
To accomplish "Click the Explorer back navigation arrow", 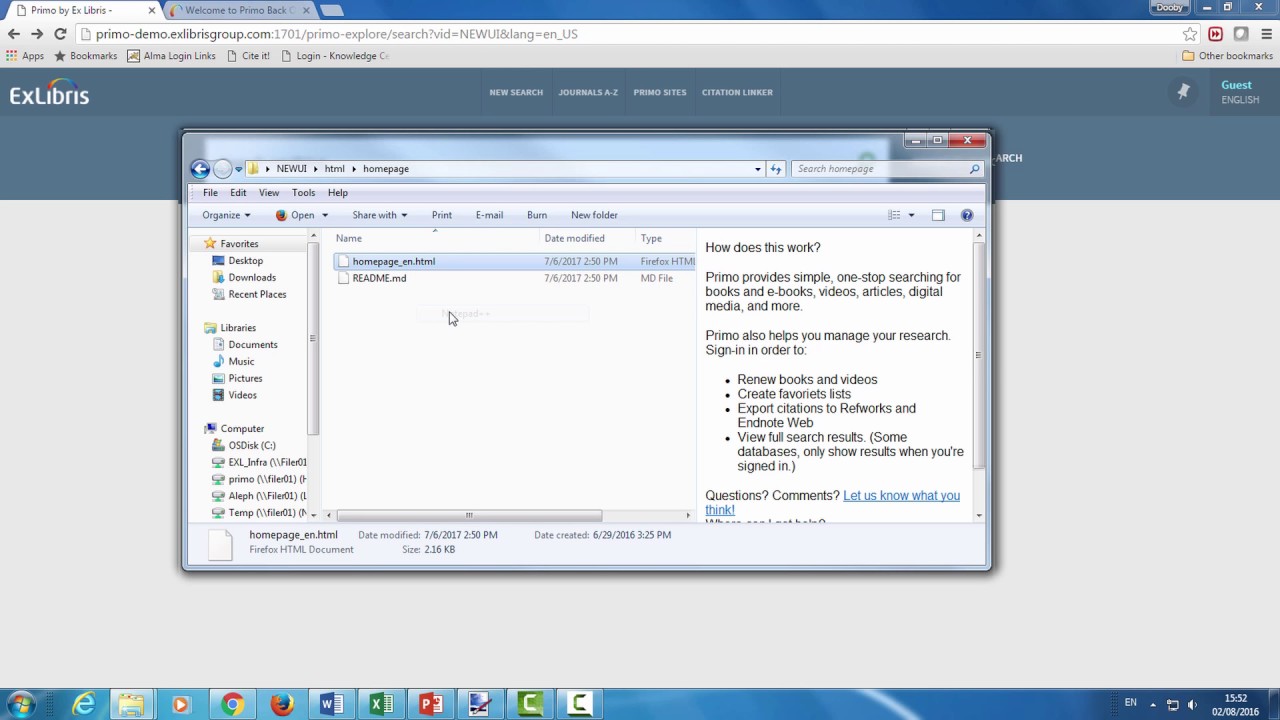I will [x=200, y=169].
